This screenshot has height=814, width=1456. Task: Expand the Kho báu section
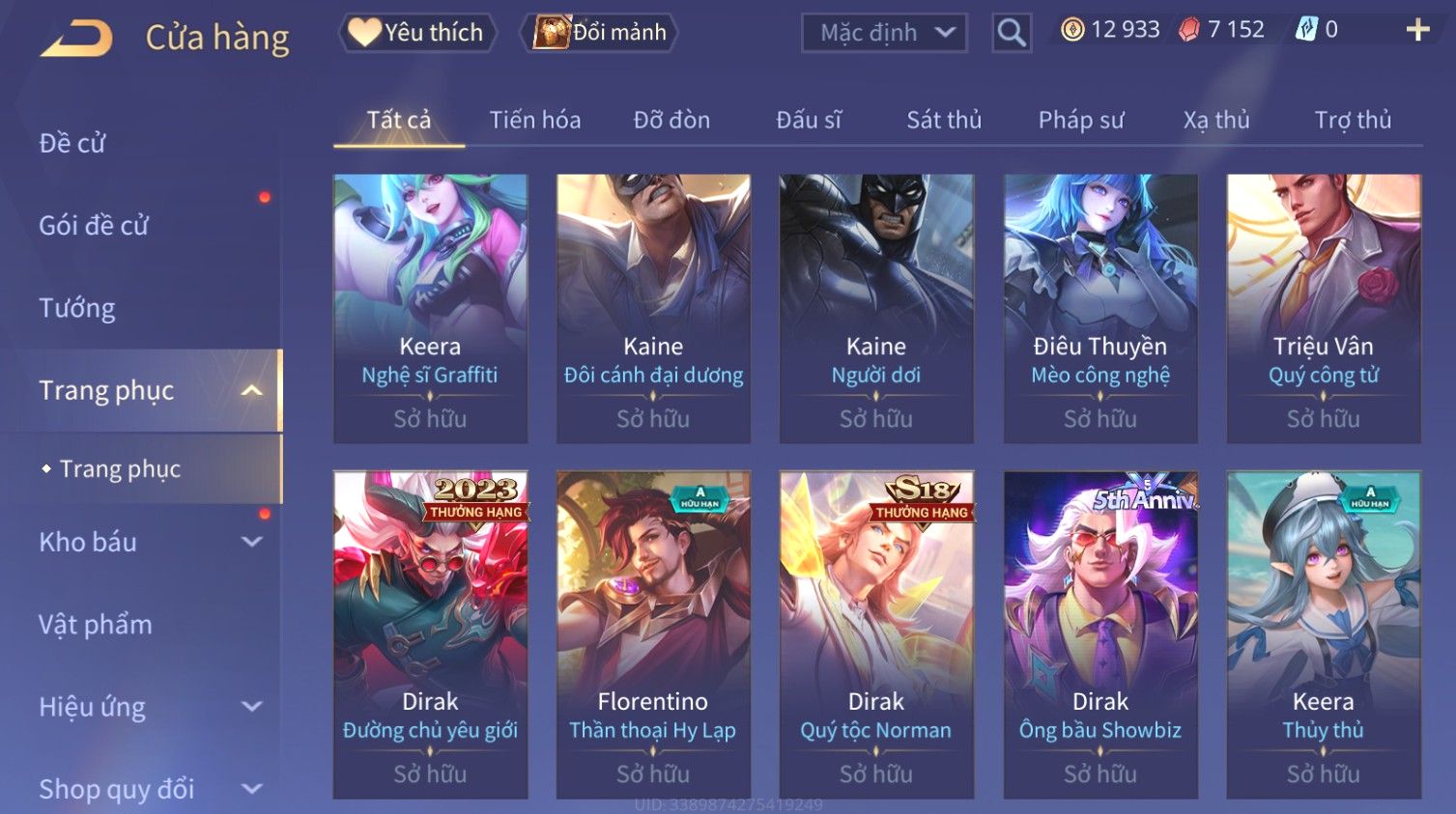coord(251,543)
